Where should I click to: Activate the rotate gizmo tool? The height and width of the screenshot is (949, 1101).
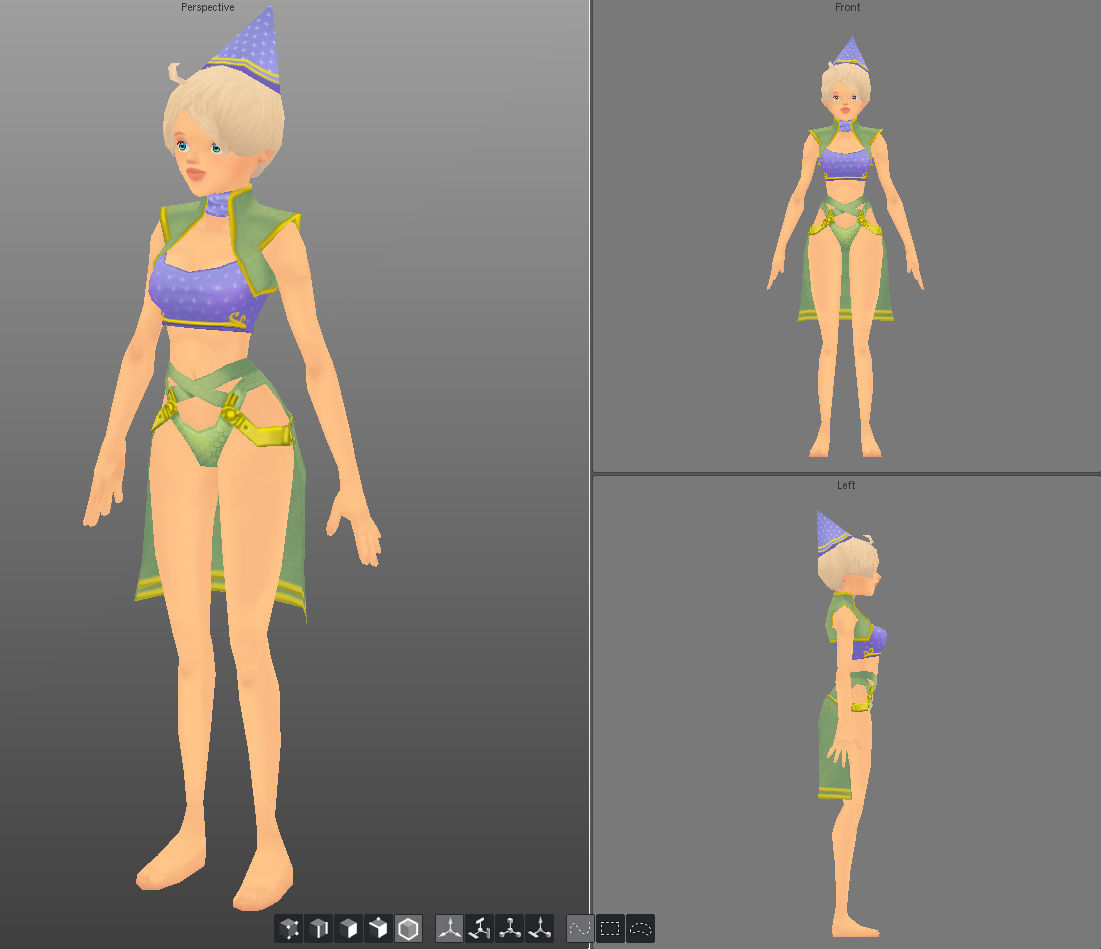[x=480, y=929]
